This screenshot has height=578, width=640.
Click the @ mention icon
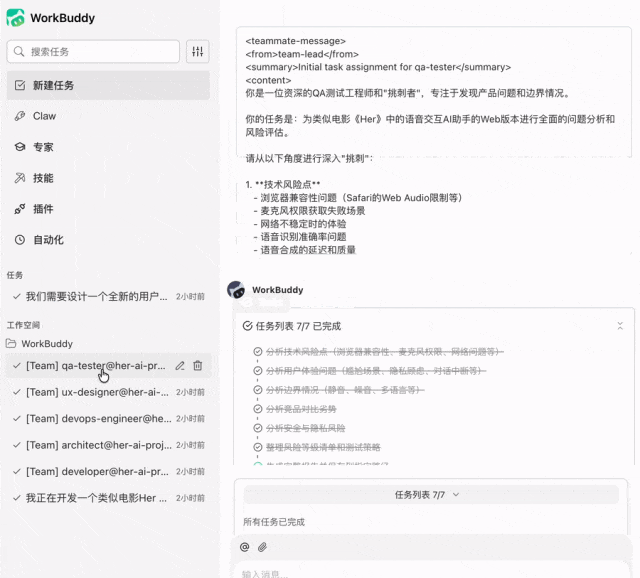click(x=244, y=547)
